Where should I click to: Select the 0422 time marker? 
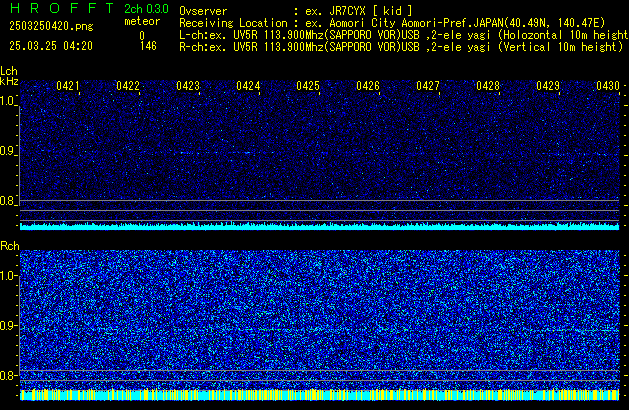click(128, 86)
